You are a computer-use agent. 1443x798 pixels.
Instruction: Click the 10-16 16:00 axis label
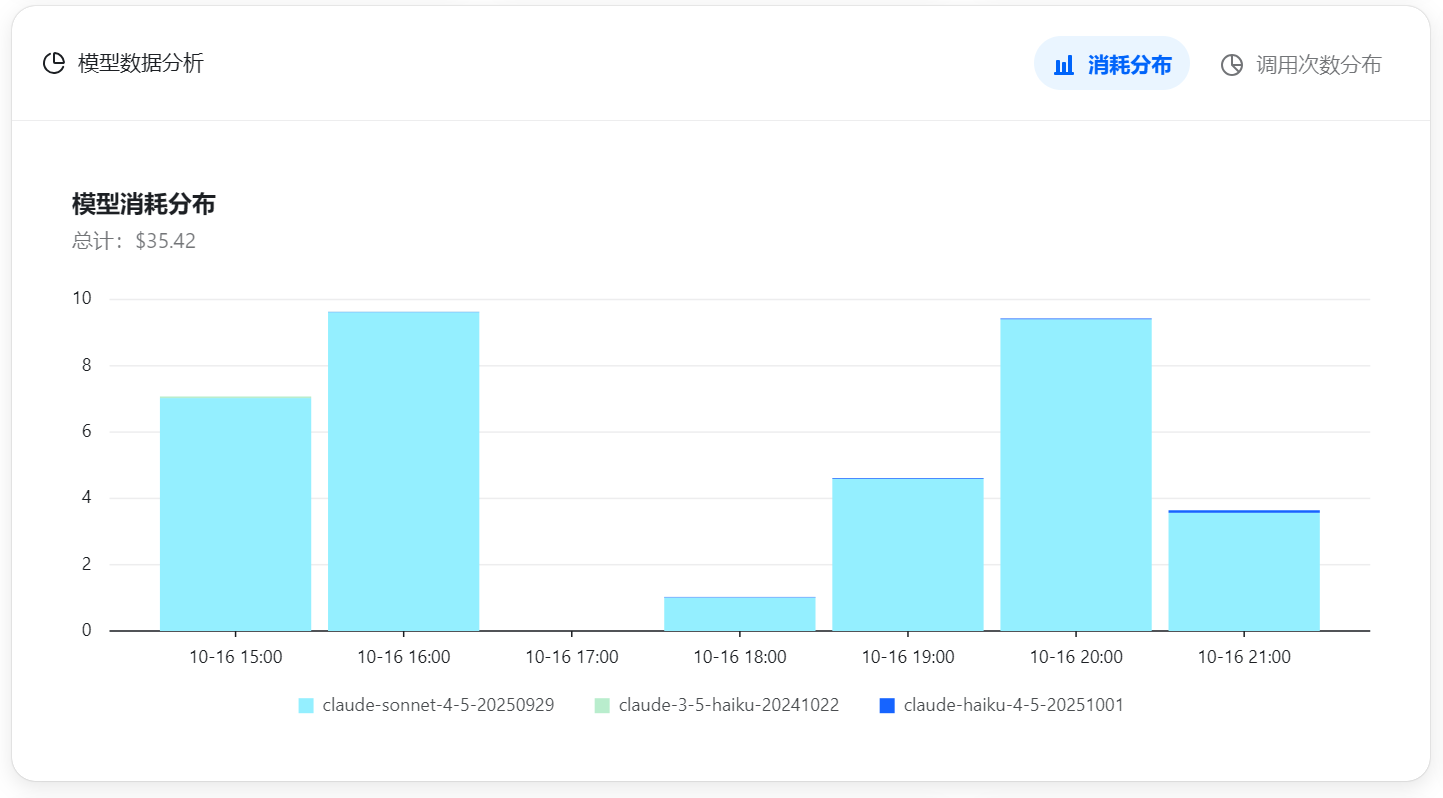pos(404,657)
